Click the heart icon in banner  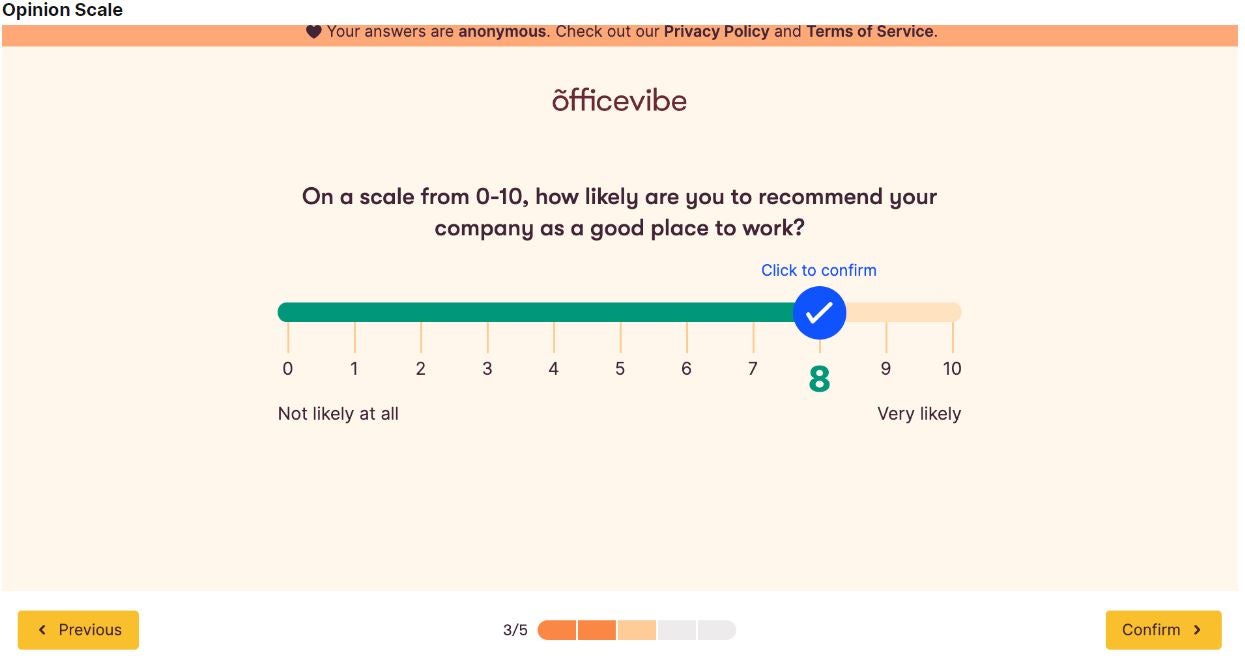(x=313, y=32)
